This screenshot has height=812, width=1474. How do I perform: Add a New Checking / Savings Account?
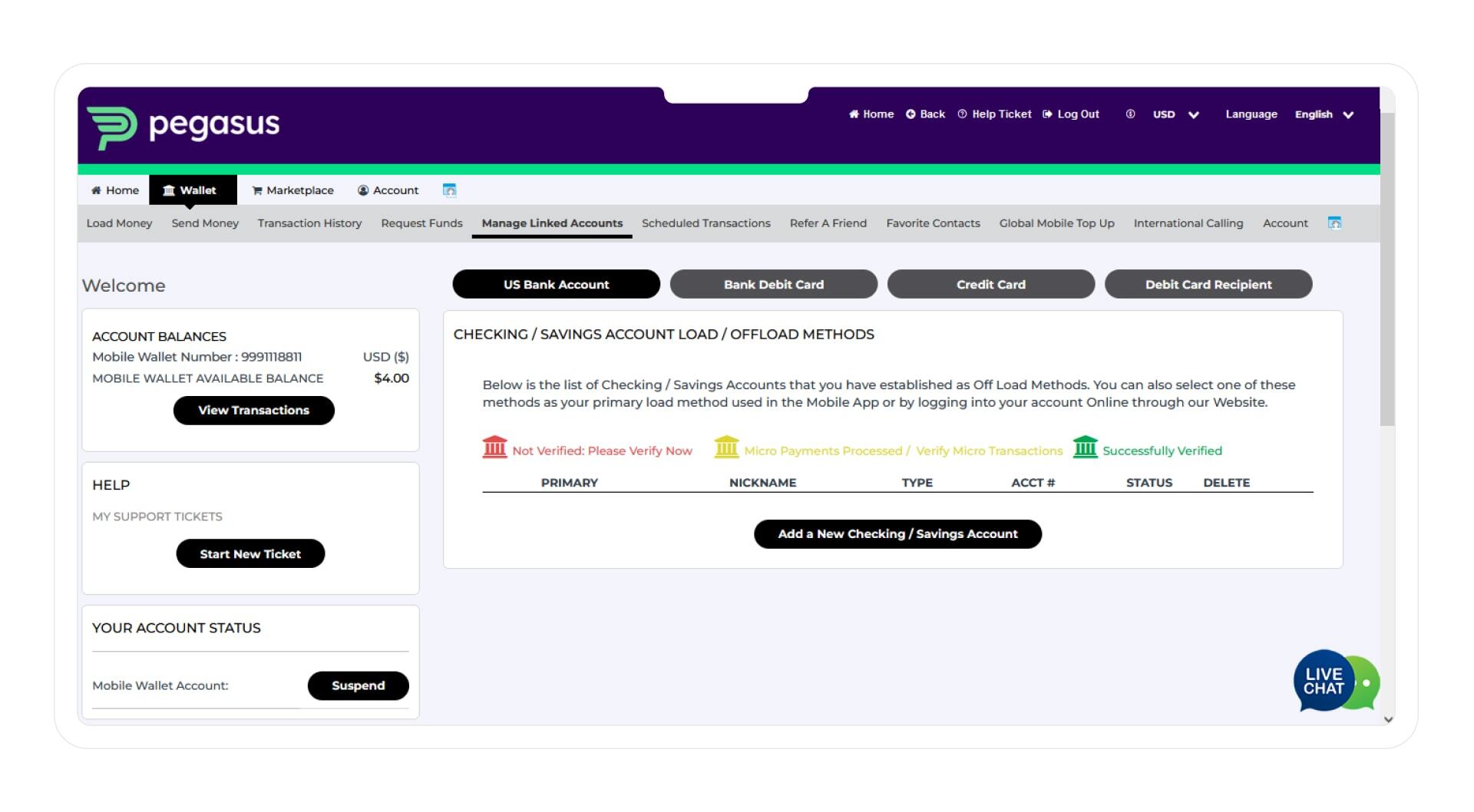click(x=897, y=533)
